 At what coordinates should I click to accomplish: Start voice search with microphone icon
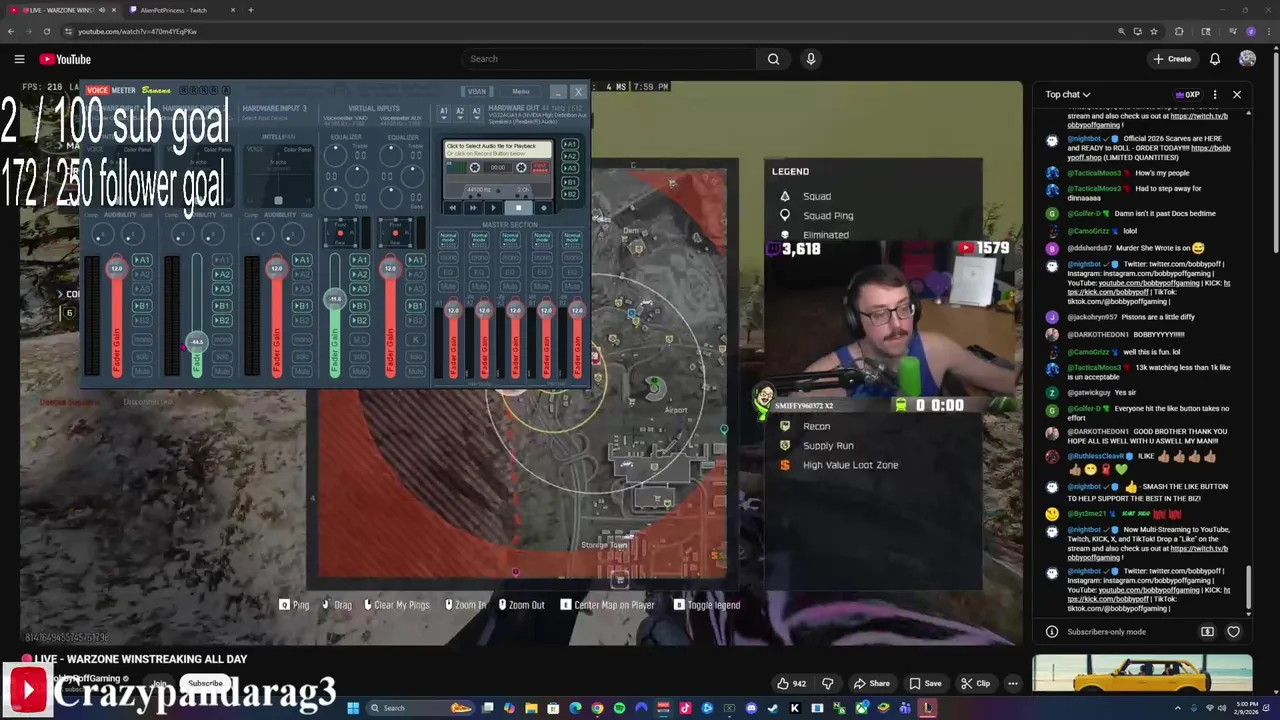click(811, 59)
